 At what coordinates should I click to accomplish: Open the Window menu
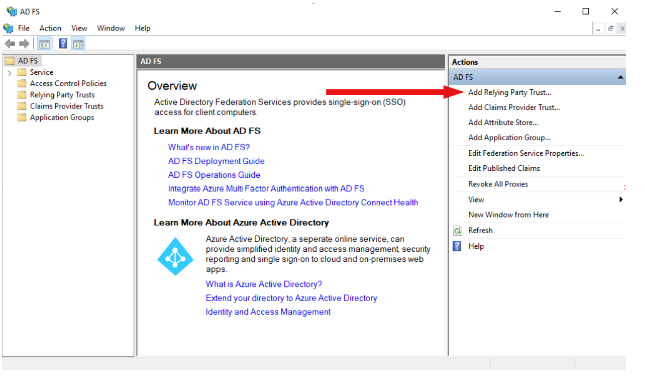(x=111, y=28)
